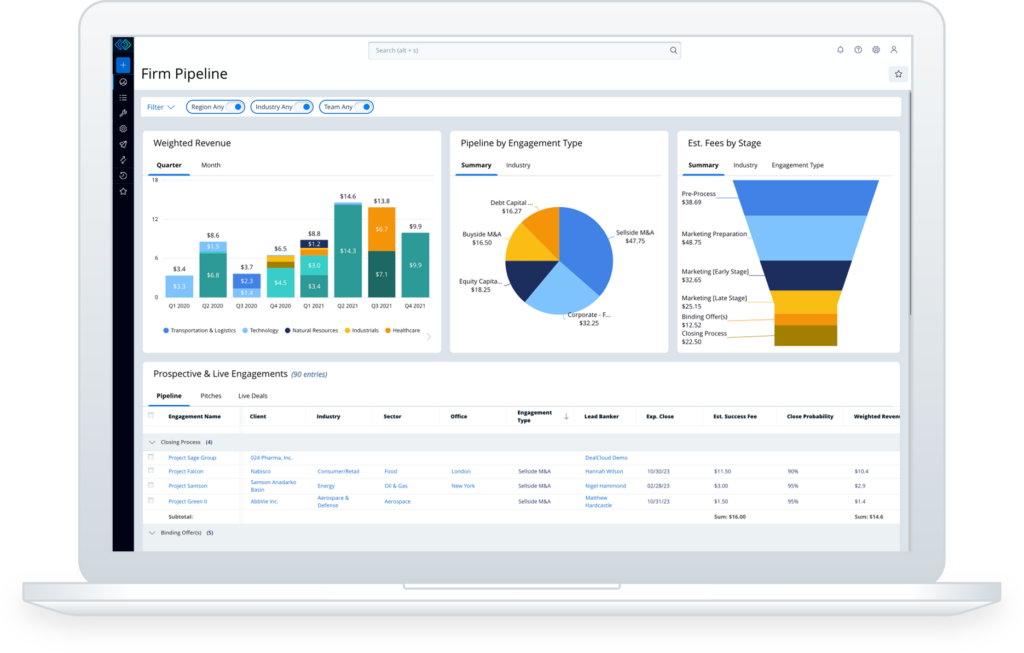Switch to the Pitches tab
This screenshot has width=1024, height=653.
tap(211, 395)
